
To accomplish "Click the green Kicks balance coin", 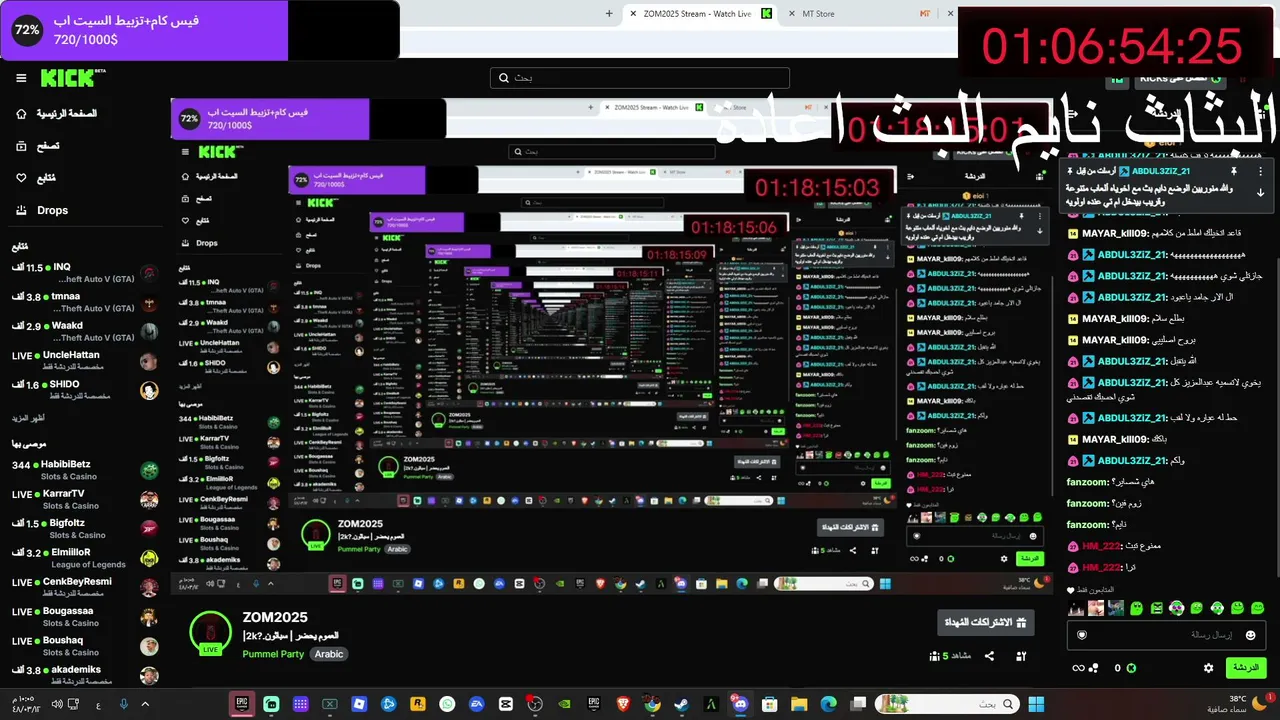I will (x=1131, y=668).
